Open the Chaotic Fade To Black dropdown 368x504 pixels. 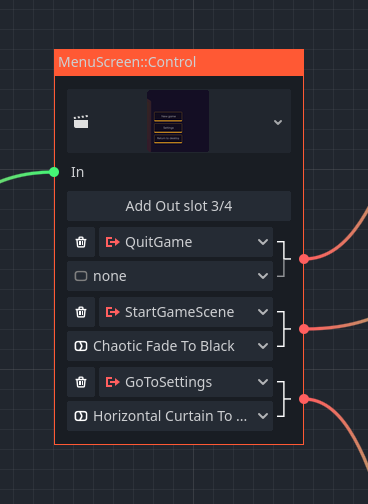coord(170,346)
